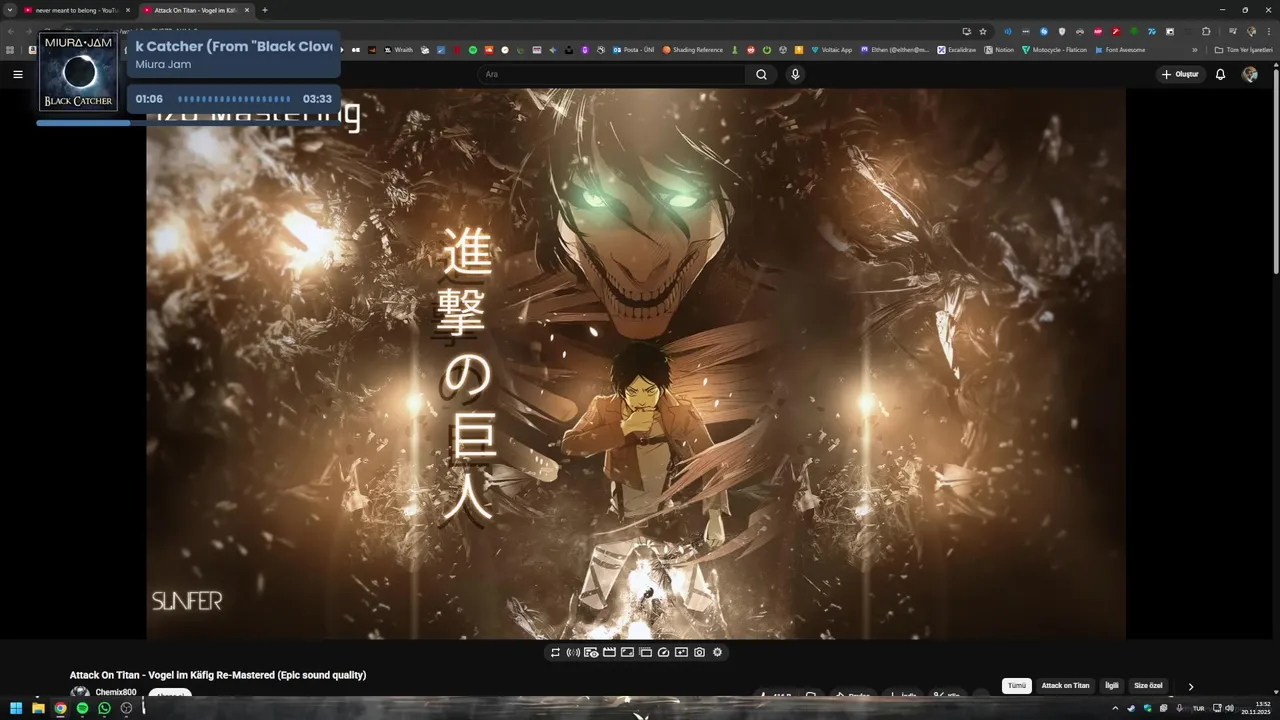1280x720 pixels.
Task: Open WhatsApp from the taskbar
Action: point(104,708)
